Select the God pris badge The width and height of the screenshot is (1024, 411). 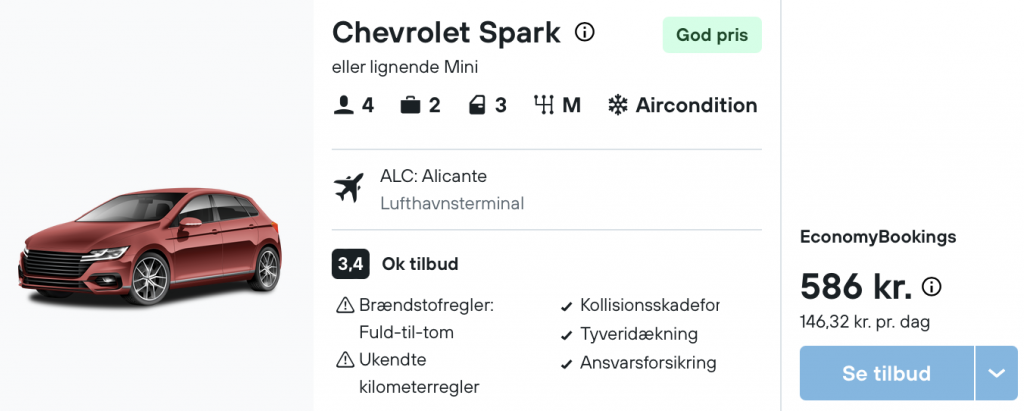pos(712,35)
